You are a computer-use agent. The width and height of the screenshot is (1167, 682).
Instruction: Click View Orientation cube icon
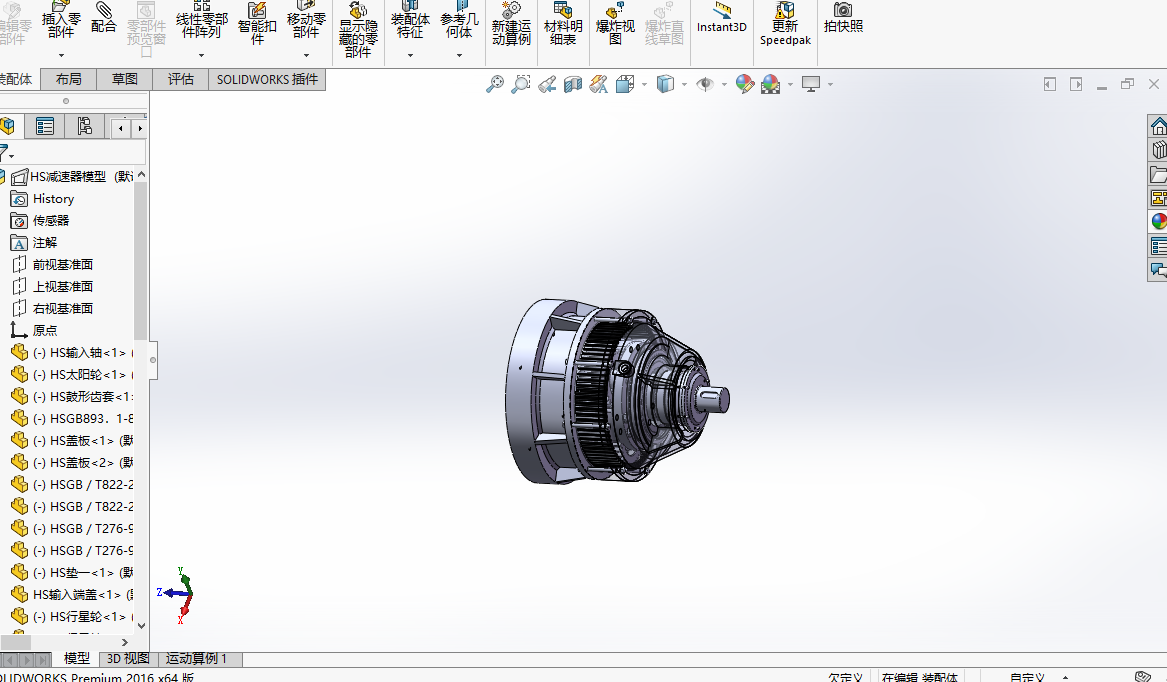tap(624, 83)
